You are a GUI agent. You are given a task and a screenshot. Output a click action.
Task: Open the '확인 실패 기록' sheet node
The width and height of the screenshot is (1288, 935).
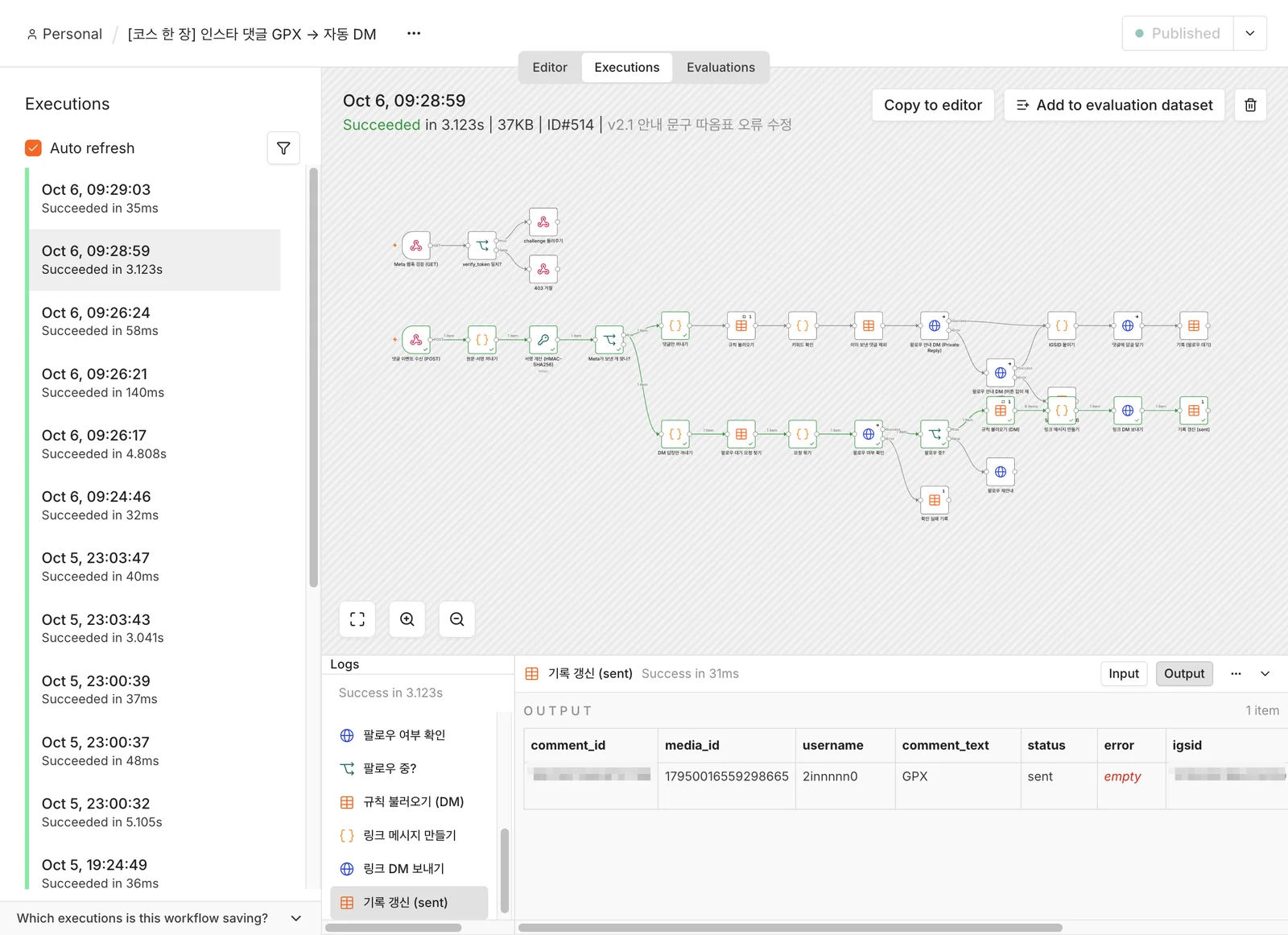tap(935, 500)
